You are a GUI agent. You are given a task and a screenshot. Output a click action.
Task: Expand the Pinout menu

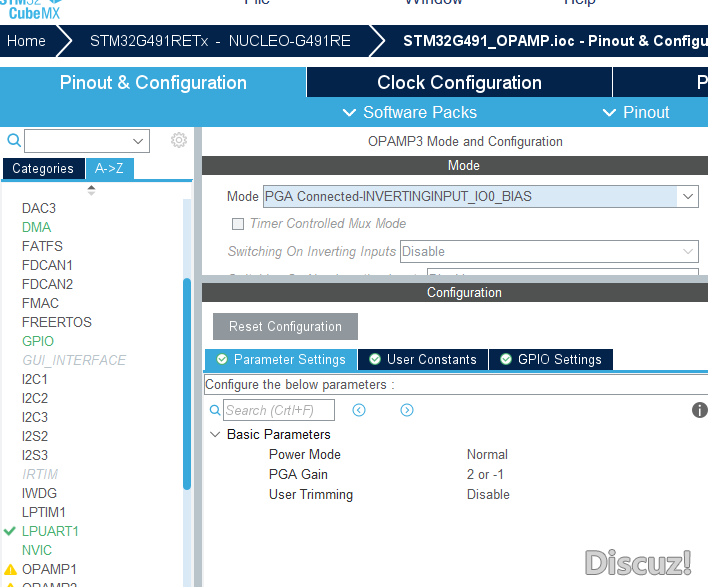(636, 112)
